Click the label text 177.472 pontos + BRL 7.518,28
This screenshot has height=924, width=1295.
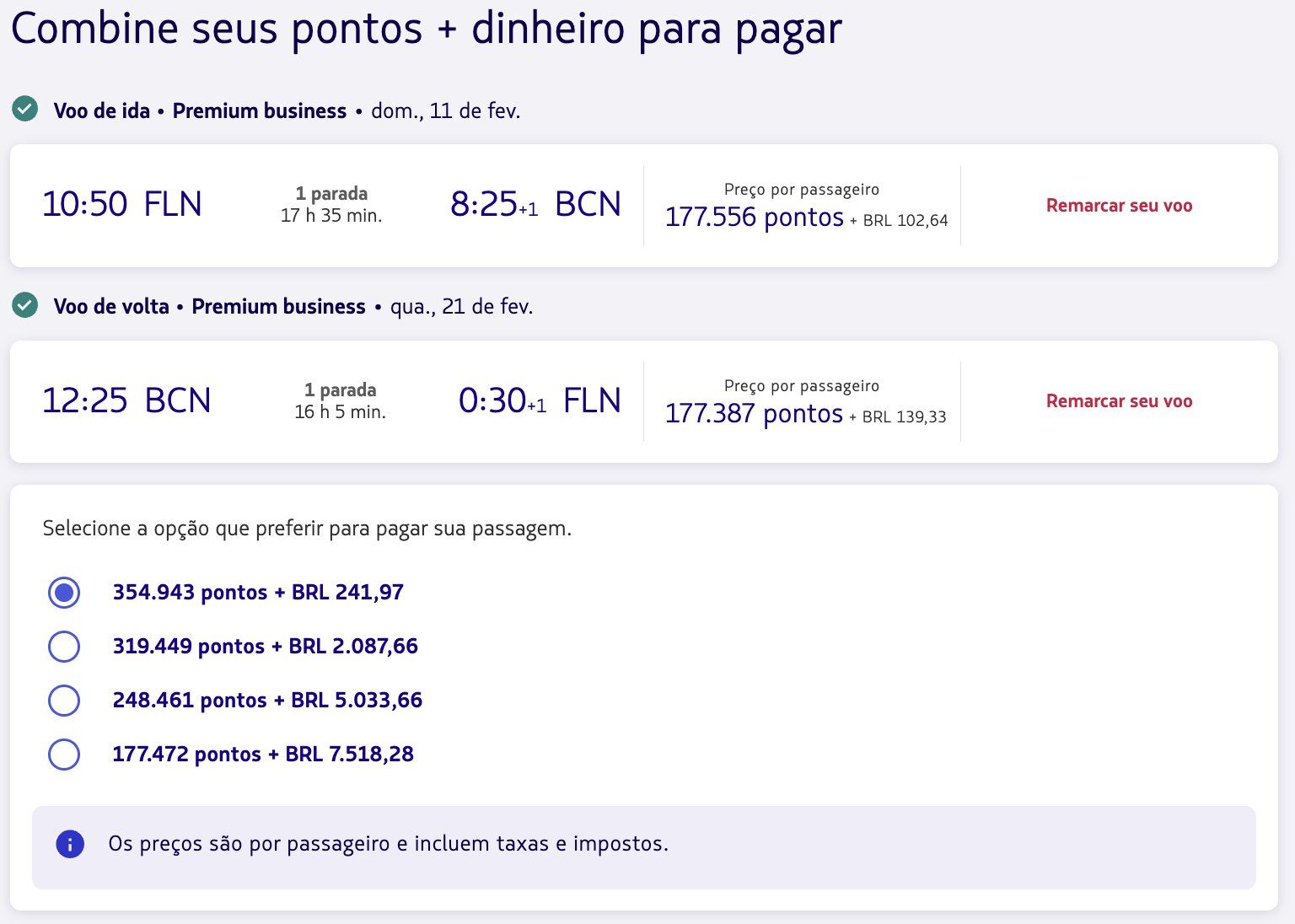click(263, 755)
